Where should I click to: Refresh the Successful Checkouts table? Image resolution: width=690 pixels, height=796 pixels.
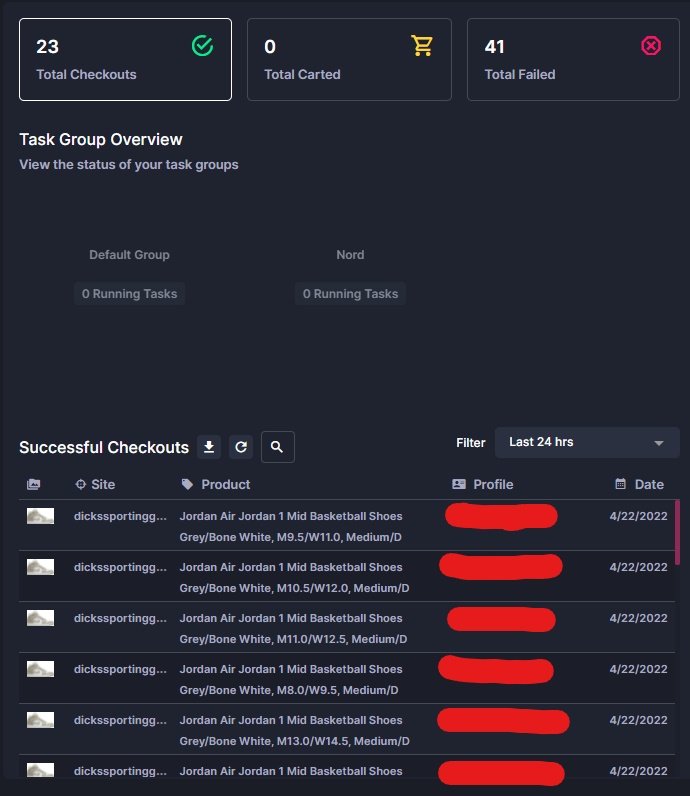click(241, 447)
